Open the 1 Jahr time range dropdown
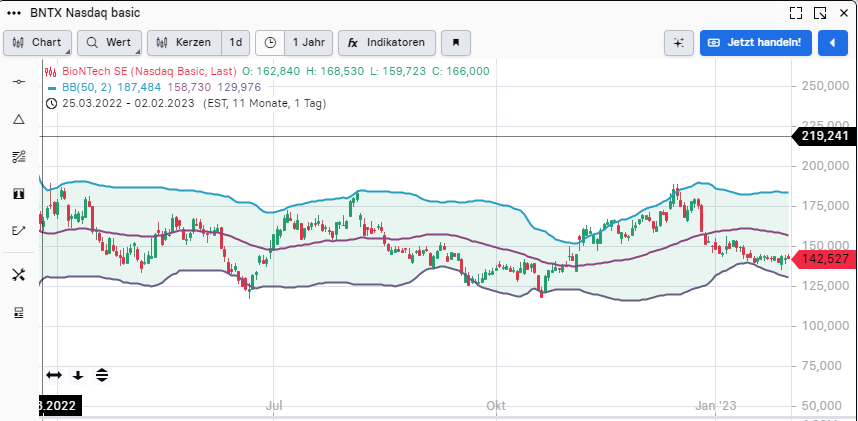The height and width of the screenshot is (421, 858). [307, 43]
